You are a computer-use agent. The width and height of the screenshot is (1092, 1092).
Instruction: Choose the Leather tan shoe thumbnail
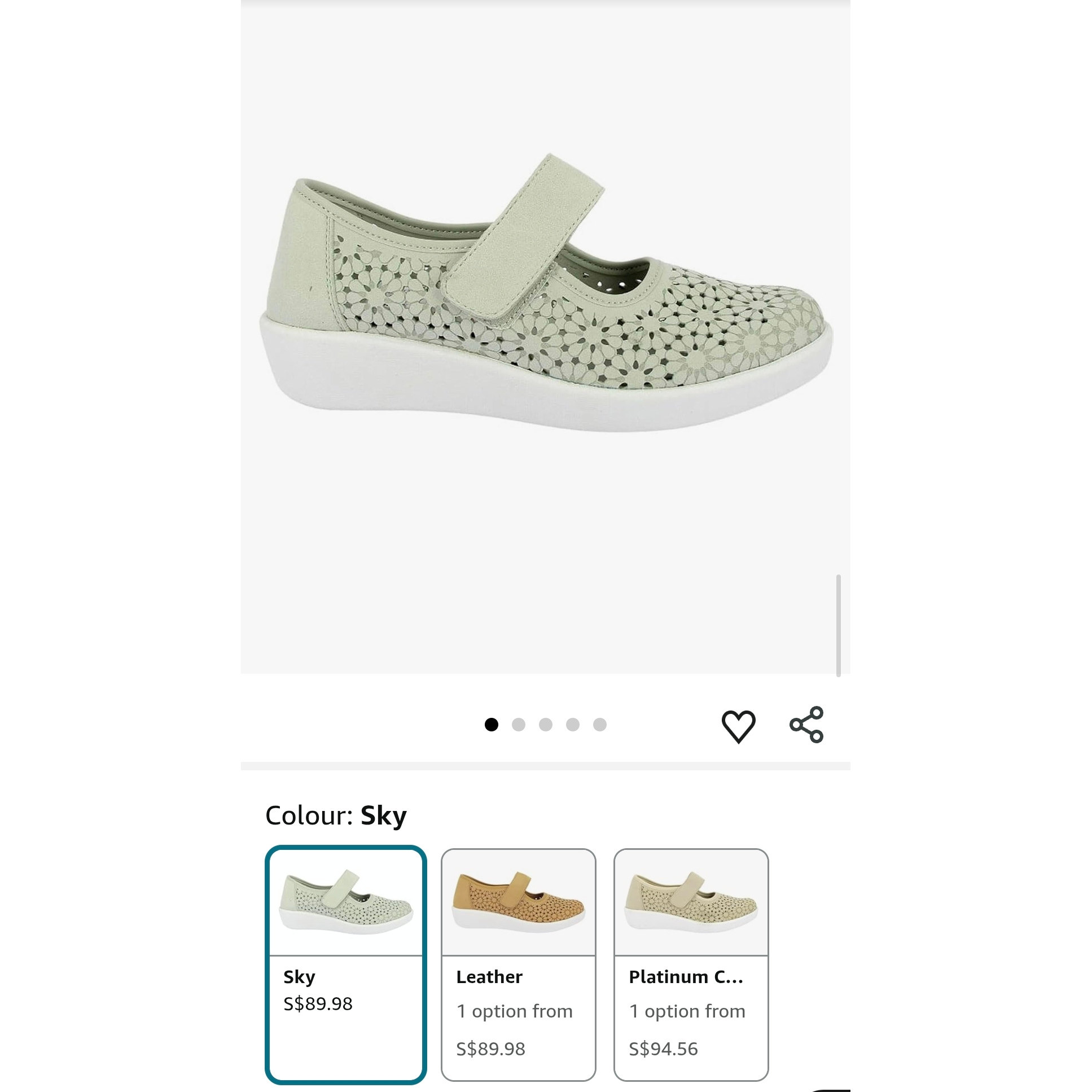tap(518, 902)
